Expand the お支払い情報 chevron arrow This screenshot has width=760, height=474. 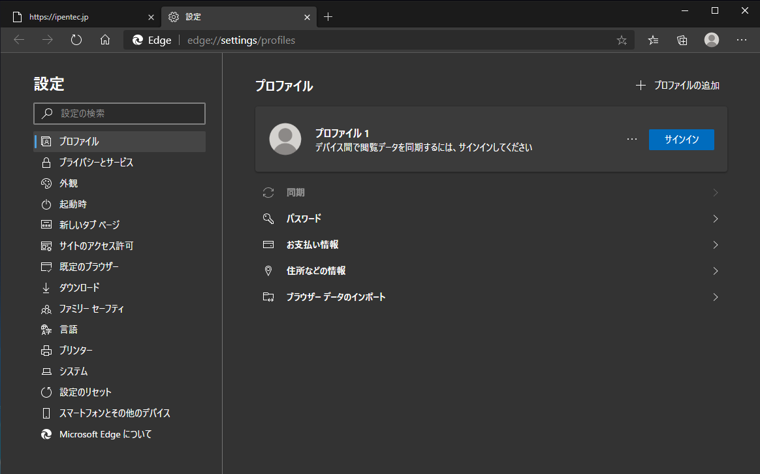point(715,245)
